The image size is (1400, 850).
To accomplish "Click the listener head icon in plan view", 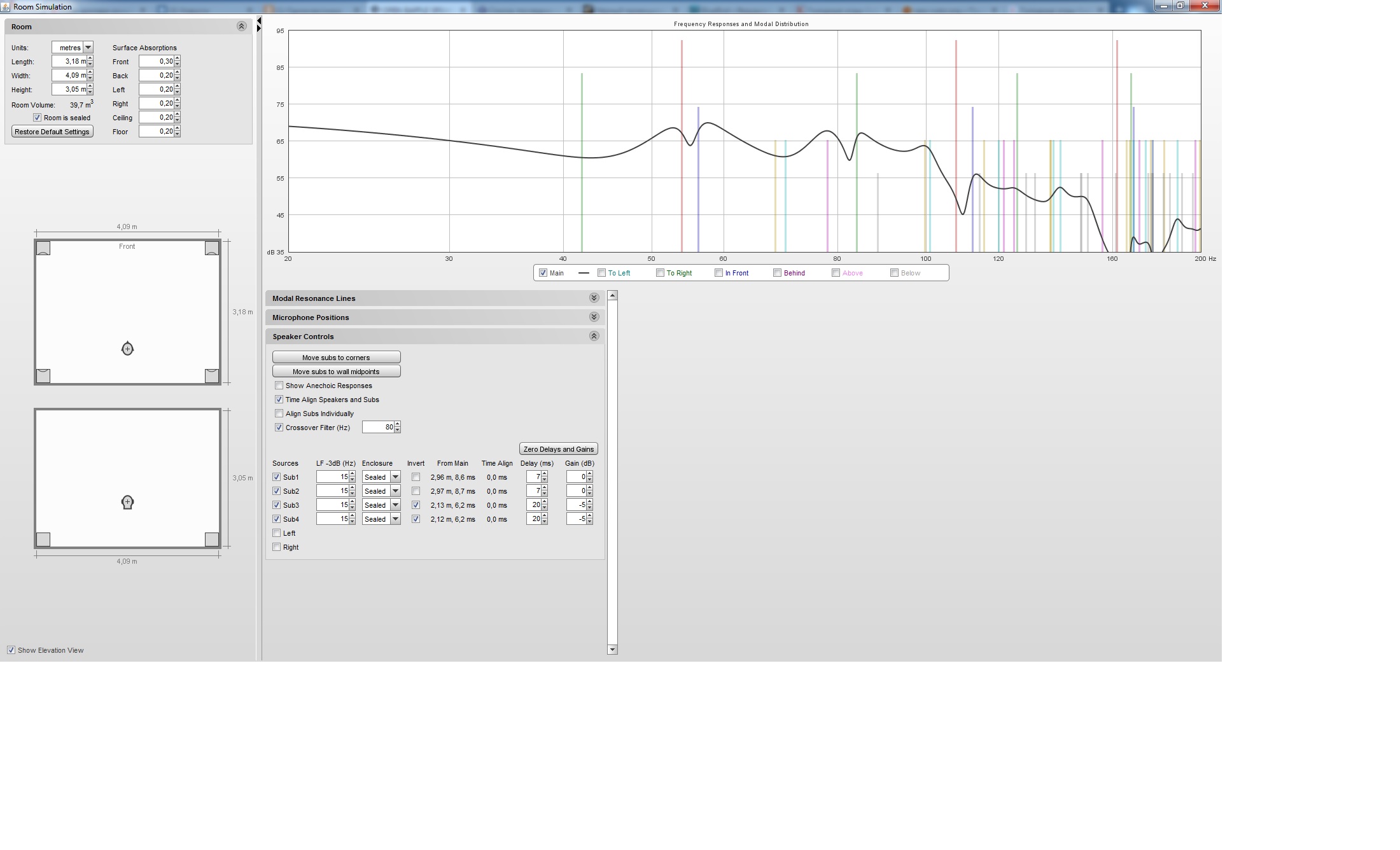I will tap(127, 349).
